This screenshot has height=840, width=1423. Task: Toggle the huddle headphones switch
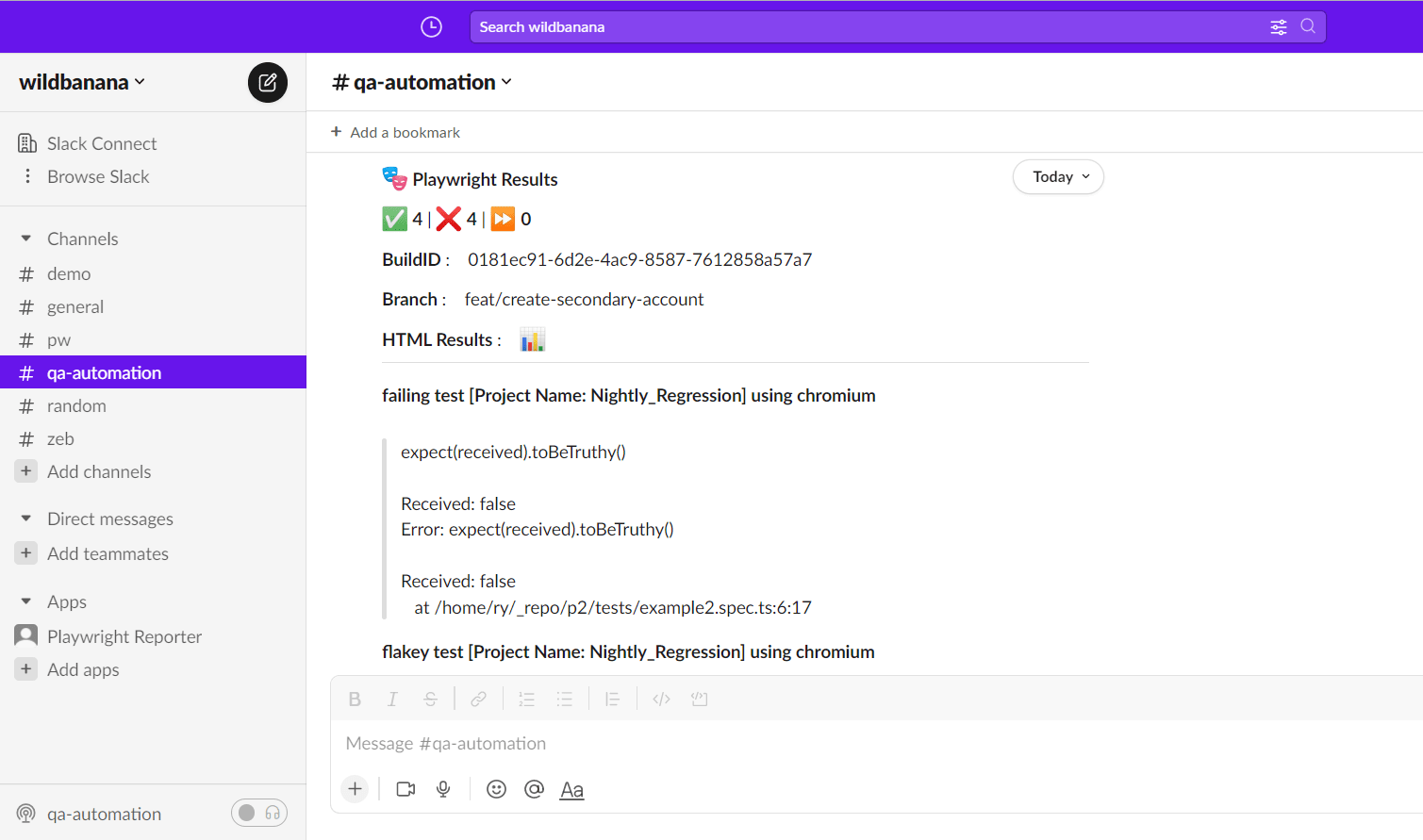click(259, 813)
